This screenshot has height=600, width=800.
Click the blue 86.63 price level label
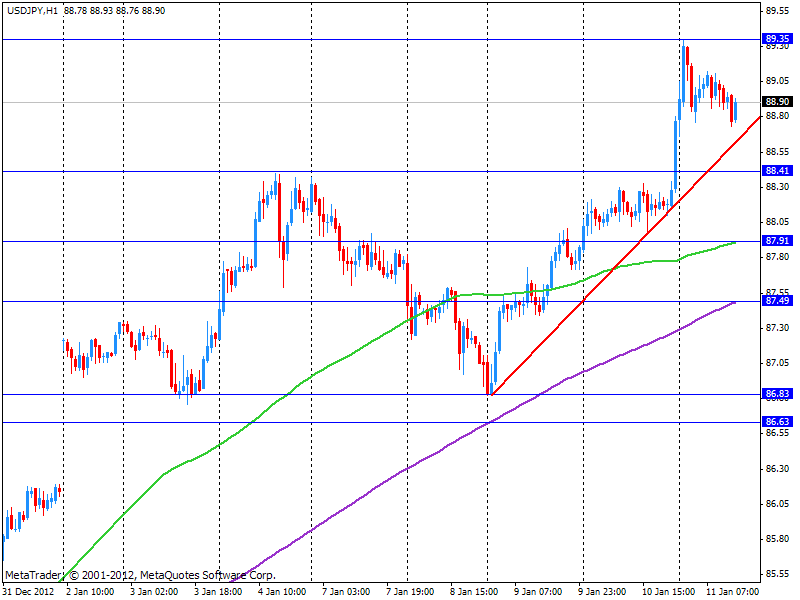[777, 421]
